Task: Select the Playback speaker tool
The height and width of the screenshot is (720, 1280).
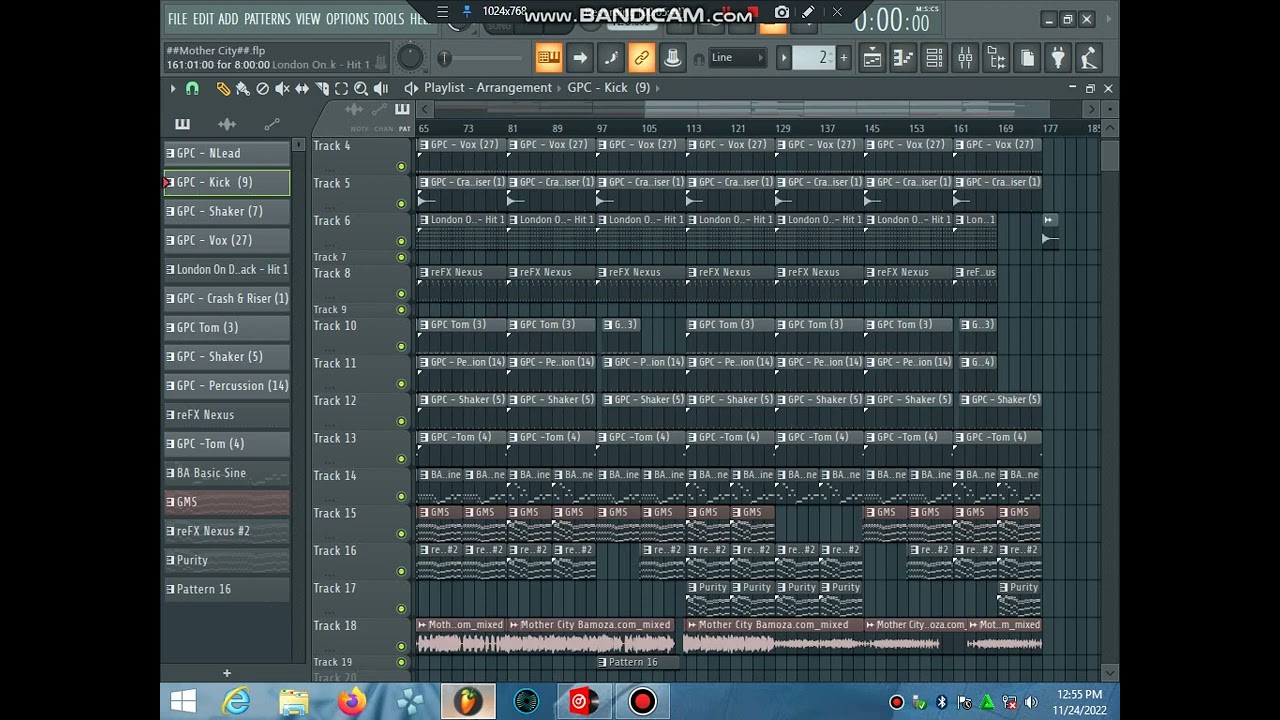Action: (x=381, y=88)
